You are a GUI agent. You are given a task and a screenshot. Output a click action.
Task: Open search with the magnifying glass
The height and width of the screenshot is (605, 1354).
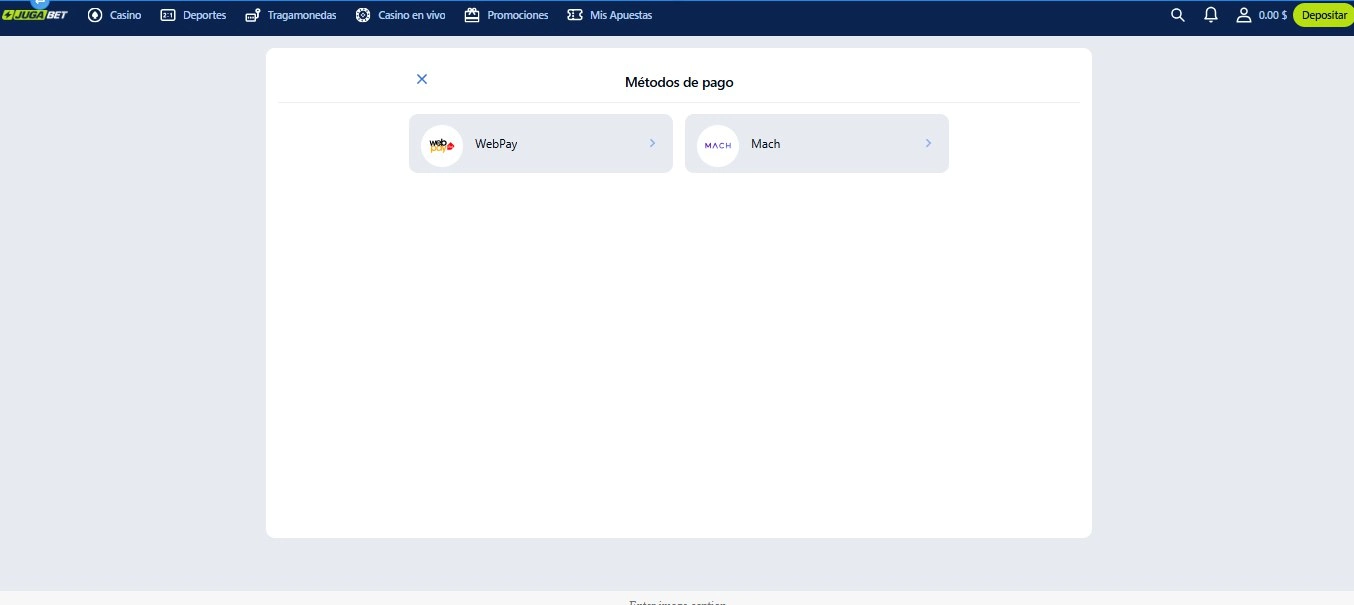click(1178, 15)
